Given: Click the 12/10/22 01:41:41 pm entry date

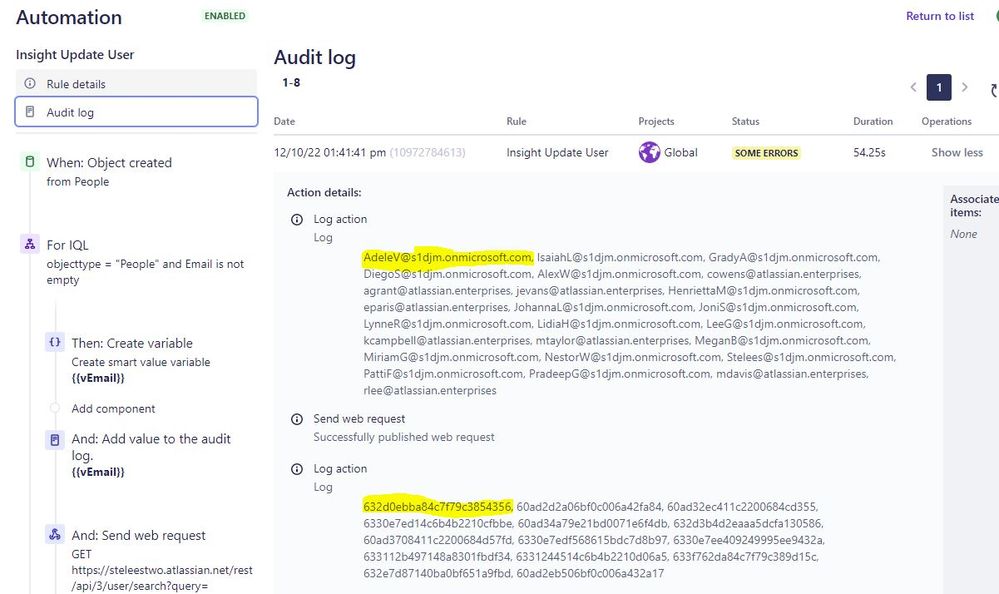Looking at the screenshot, I should coord(330,152).
